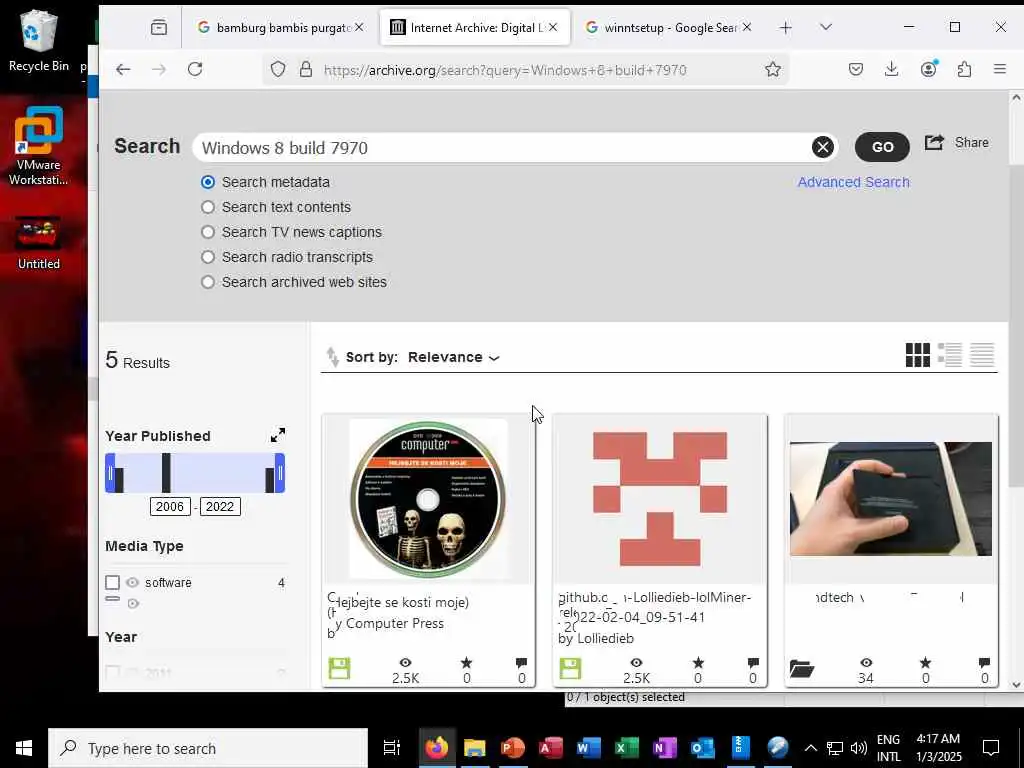Launch OneNote from the taskbar
The width and height of the screenshot is (1024, 768).
pyautogui.click(x=665, y=748)
